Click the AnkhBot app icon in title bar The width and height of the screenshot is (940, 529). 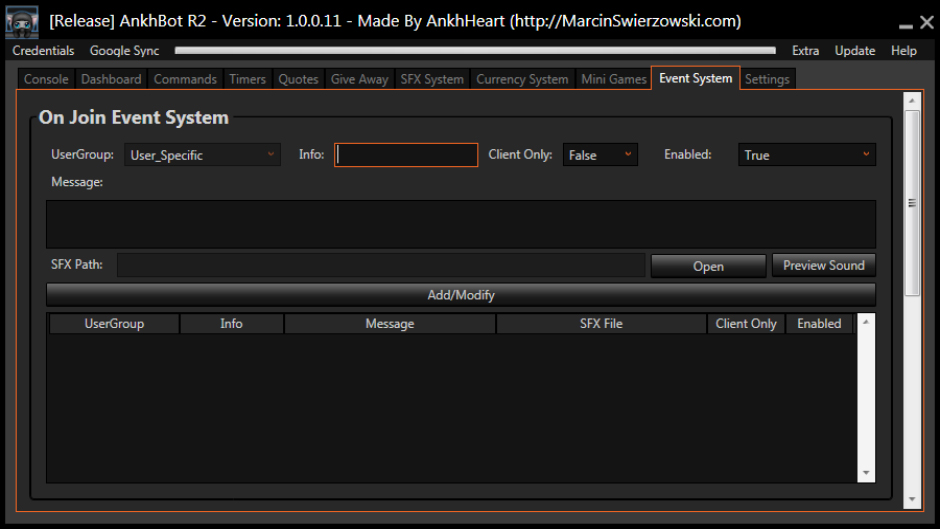tap(22, 21)
